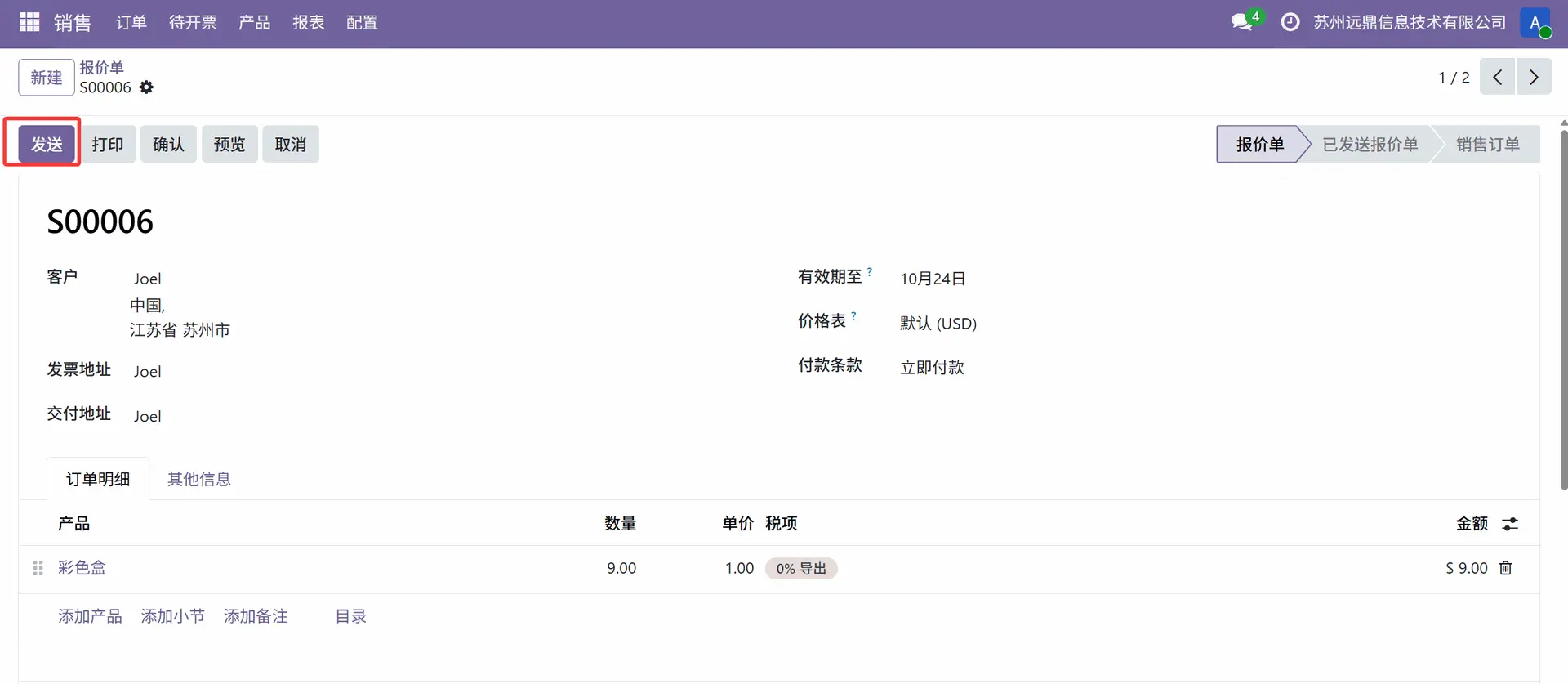Open the activities clock icon
Screen dimensions: 1568x684
coord(1290,22)
